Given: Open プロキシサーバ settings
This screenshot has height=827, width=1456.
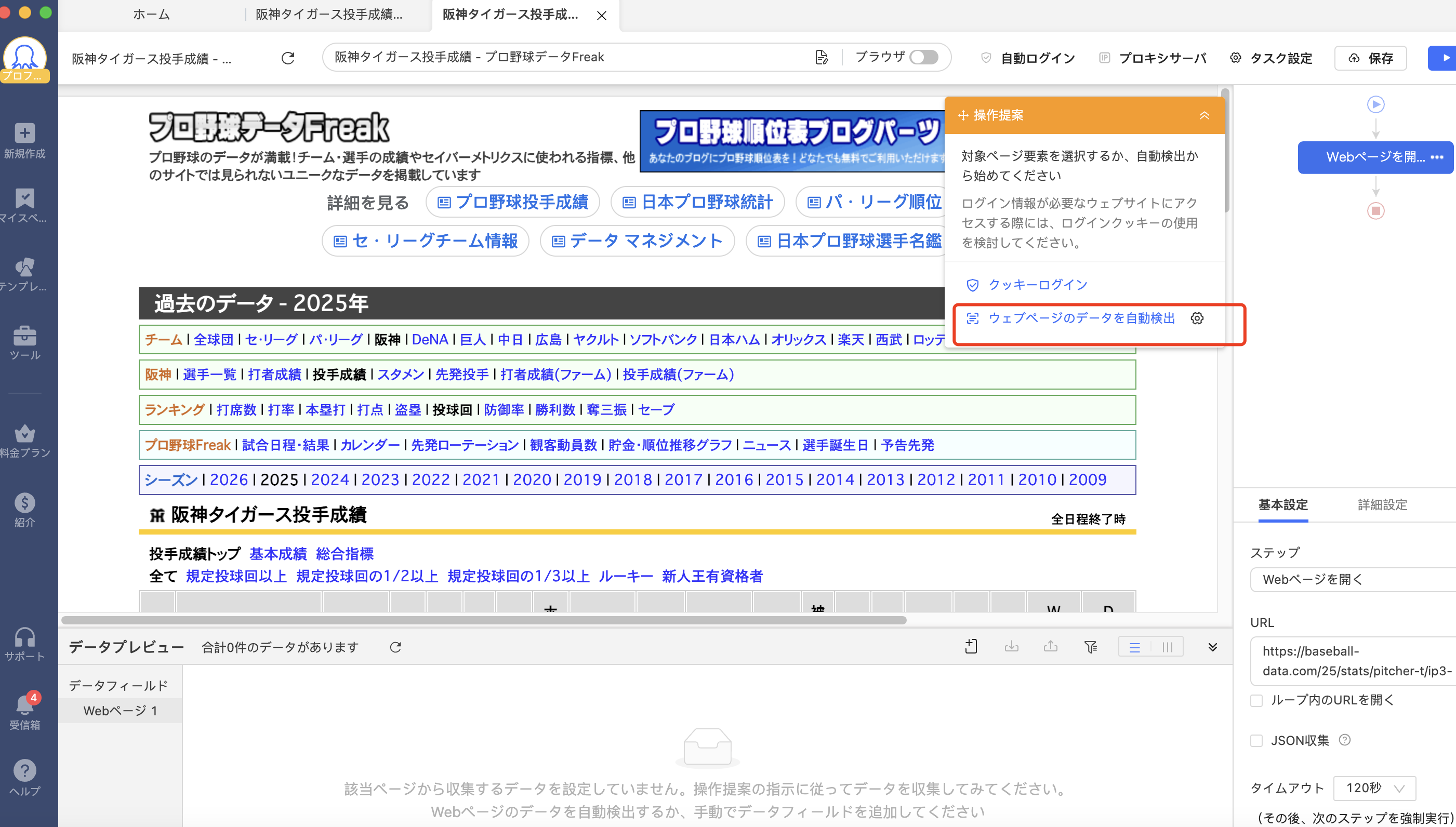Looking at the screenshot, I should coord(1152,58).
